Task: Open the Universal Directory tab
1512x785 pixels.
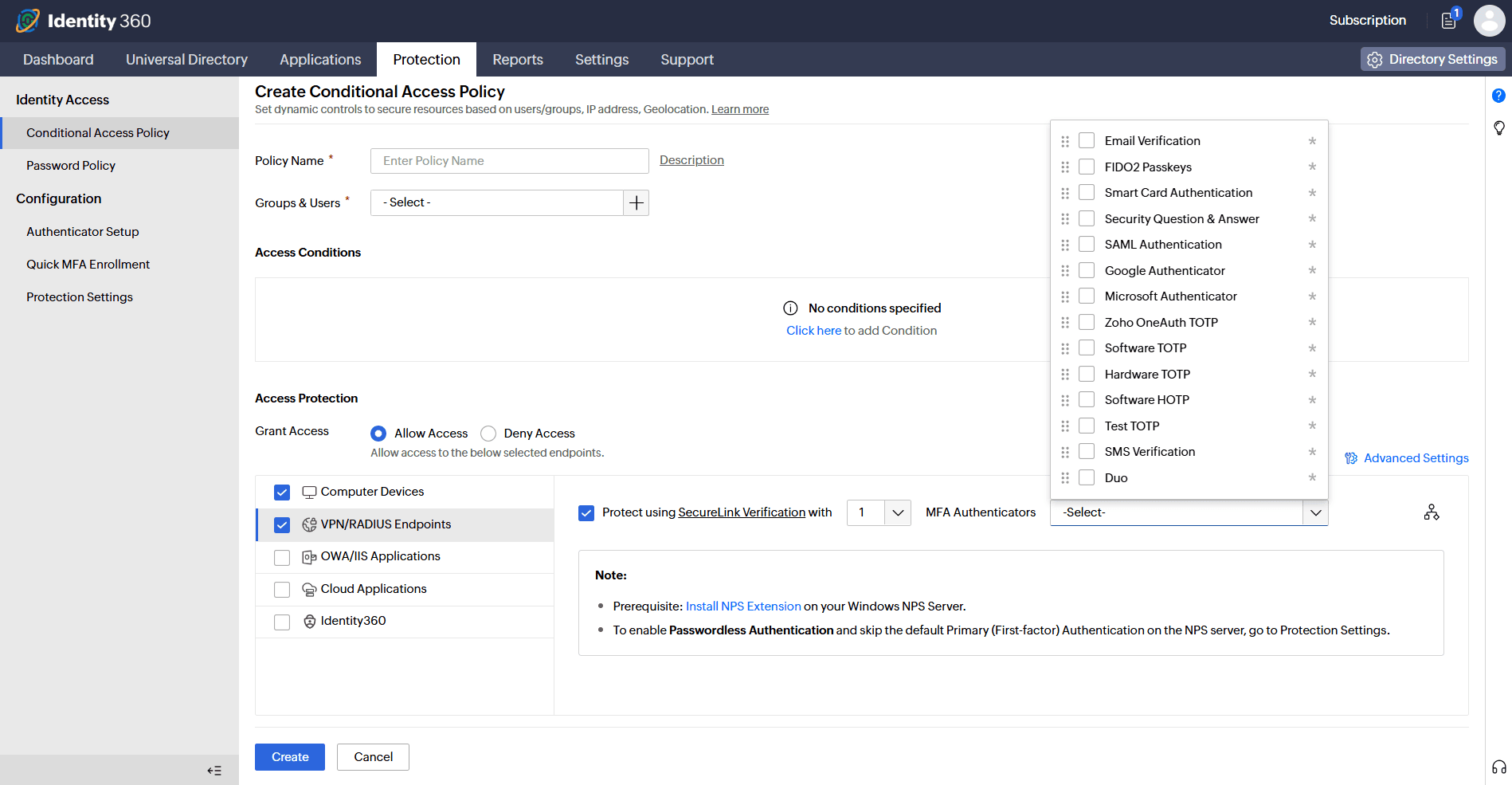Action: 186,60
